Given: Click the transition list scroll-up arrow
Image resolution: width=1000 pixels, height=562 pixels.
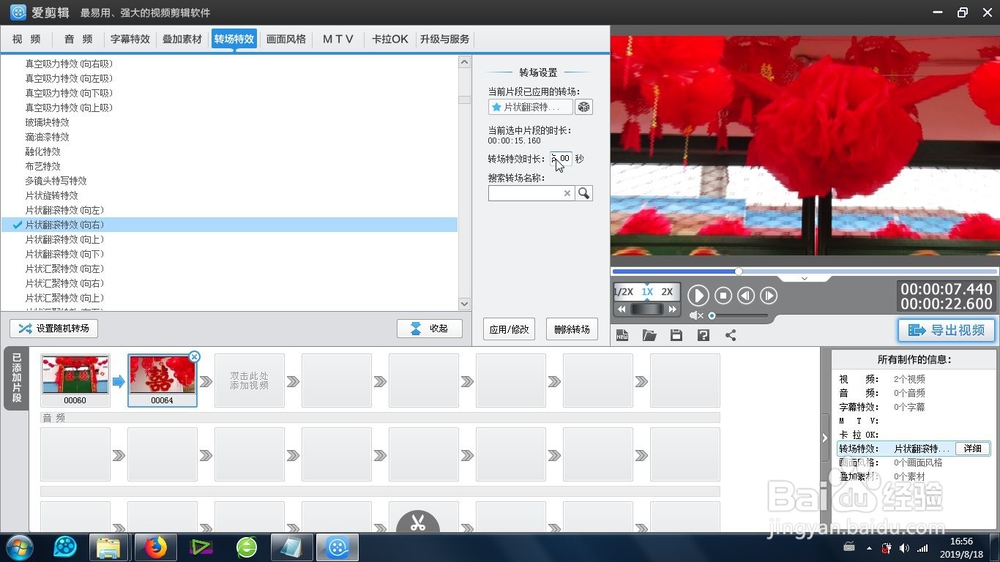Looking at the screenshot, I should click(x=464, y=62).
